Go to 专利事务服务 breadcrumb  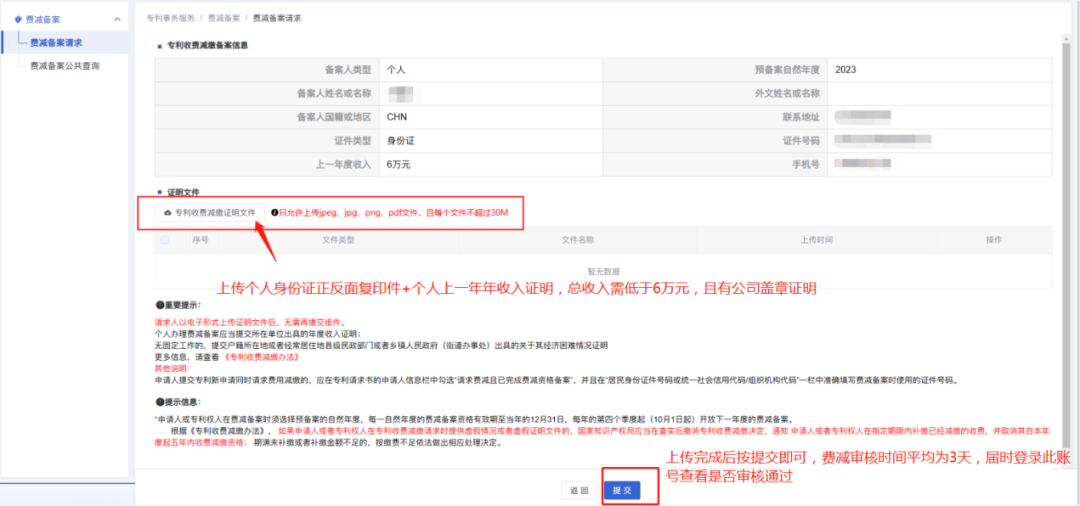coord(170,18)
